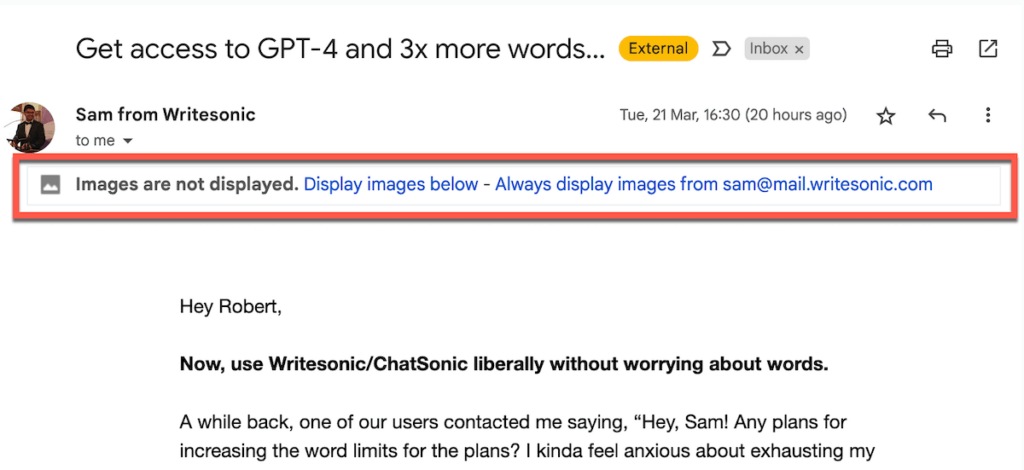Click the 'Hey Robert,' greeting text
Image resolution: width=1024 pixels, height=470 pixels.
[x=231, y=306]
